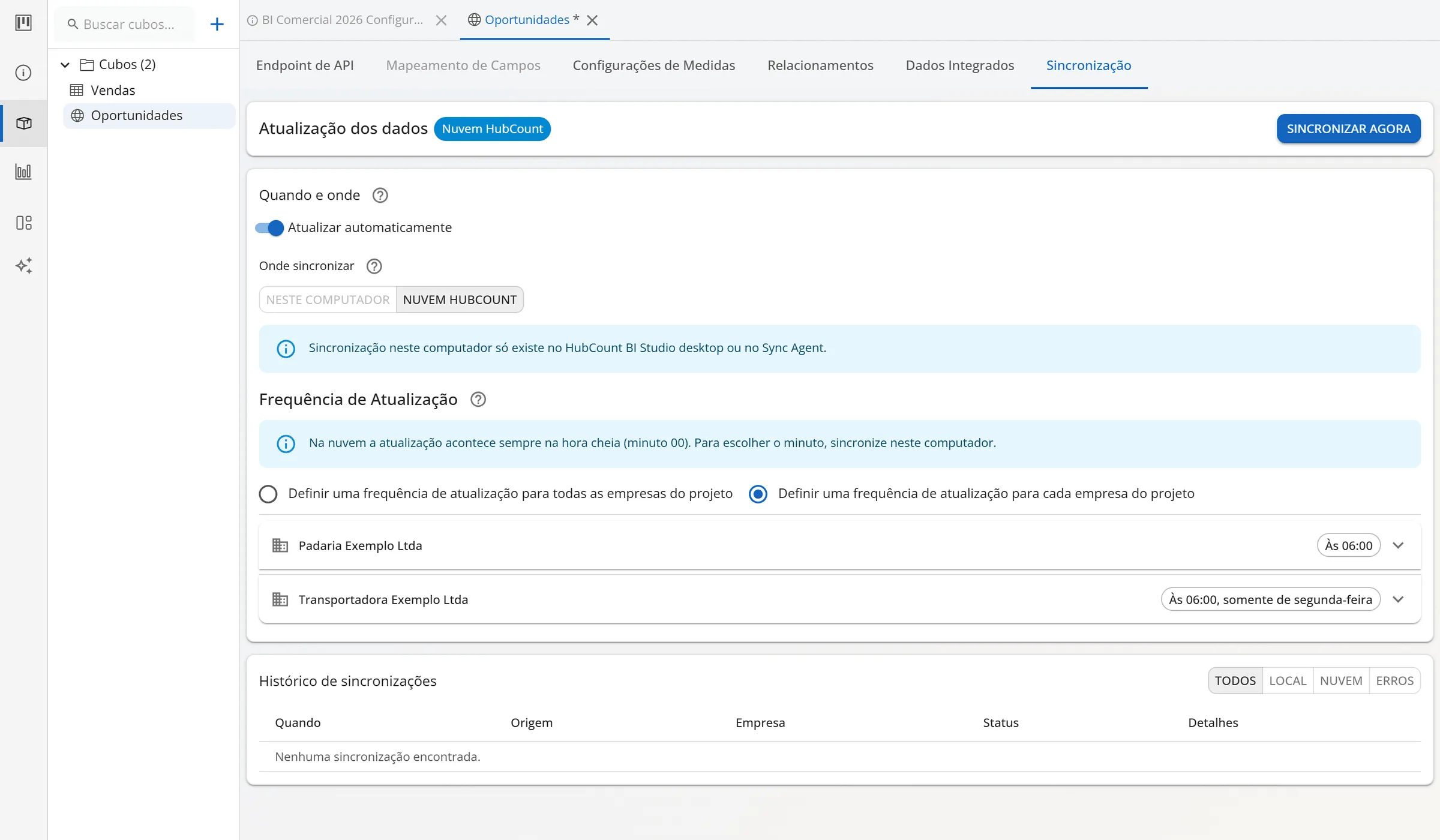Image resolution: width=1440 pixels, height=840 pixels.
Task: Select NESTE COMPUTADOR sync location
Action: [x=328, y=299]
